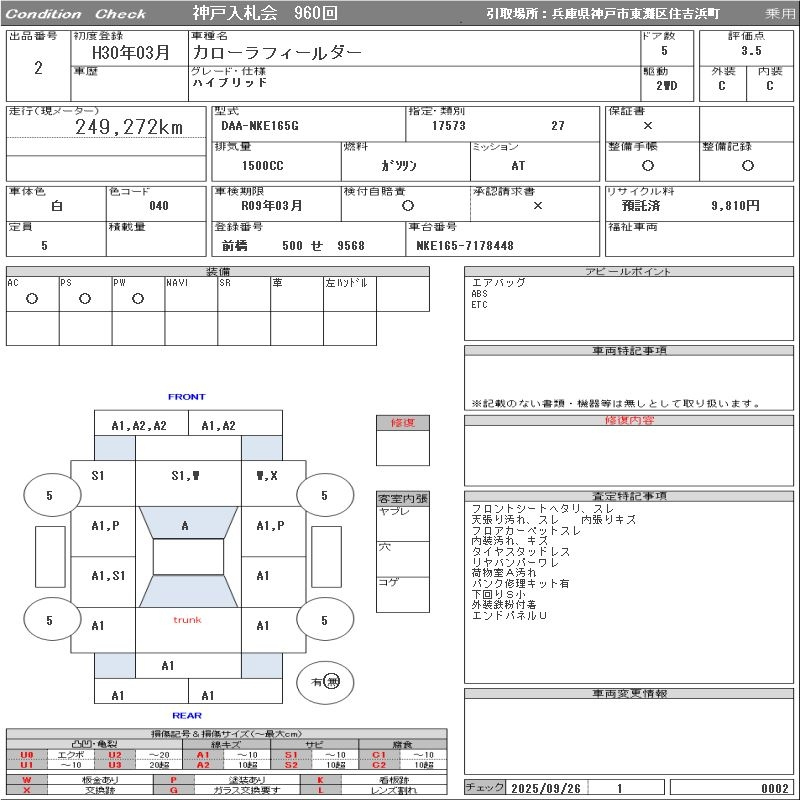
Task: Click the chassis number NKE165-7178448
Action: (x=465, y=246)
